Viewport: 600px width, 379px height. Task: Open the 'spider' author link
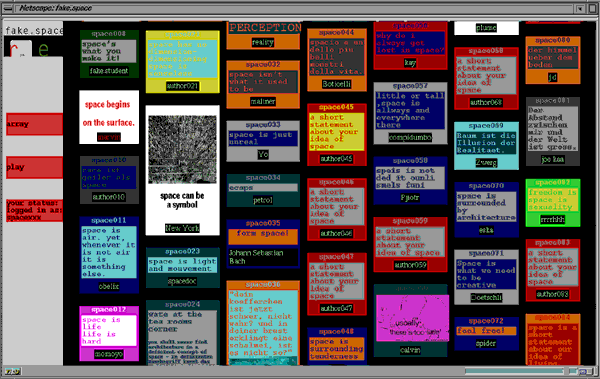[x=486, y=343]
